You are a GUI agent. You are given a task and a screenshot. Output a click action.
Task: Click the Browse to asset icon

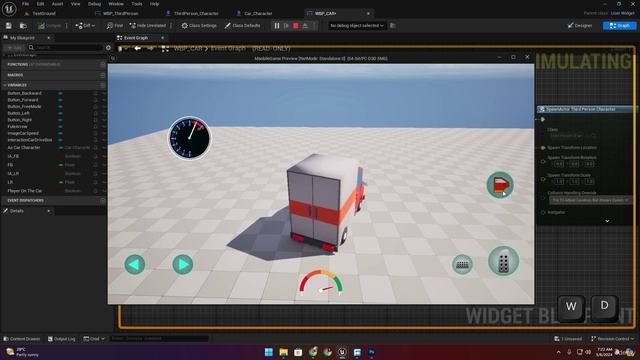[x=23, y=26]
